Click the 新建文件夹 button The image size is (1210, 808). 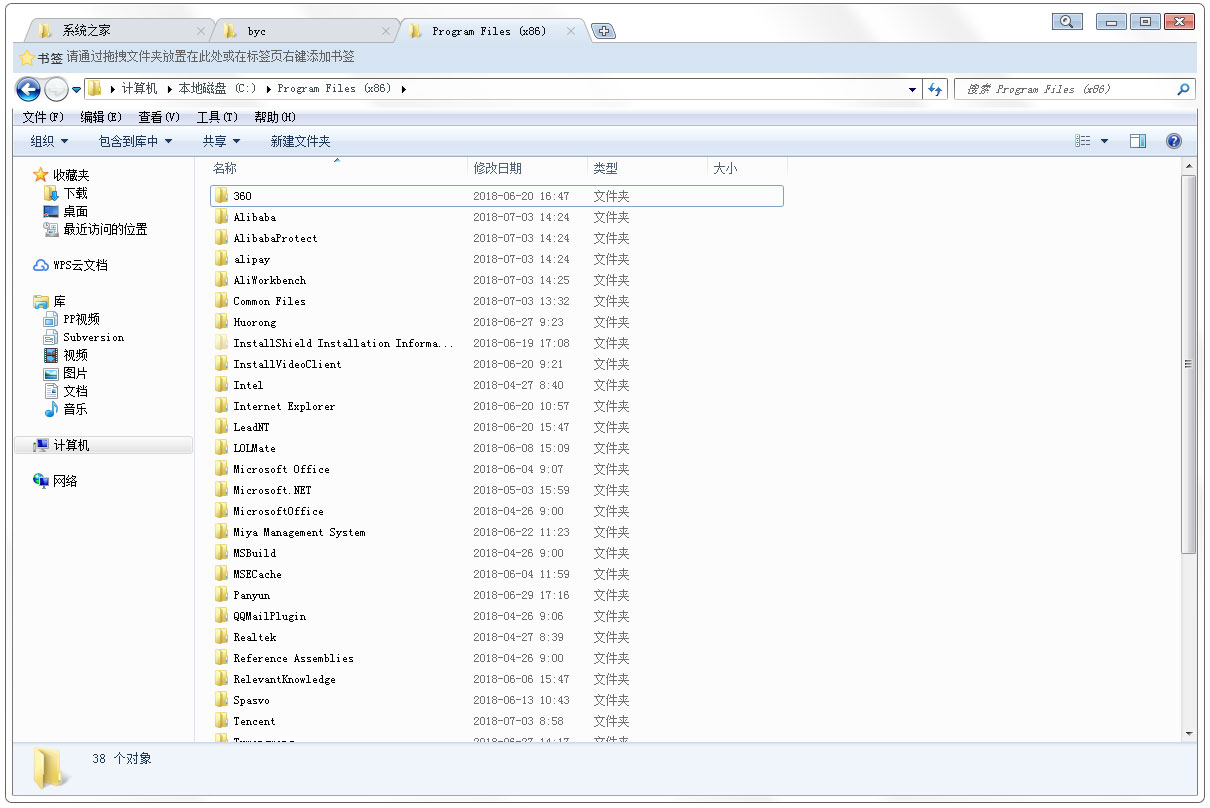[301, 141]
